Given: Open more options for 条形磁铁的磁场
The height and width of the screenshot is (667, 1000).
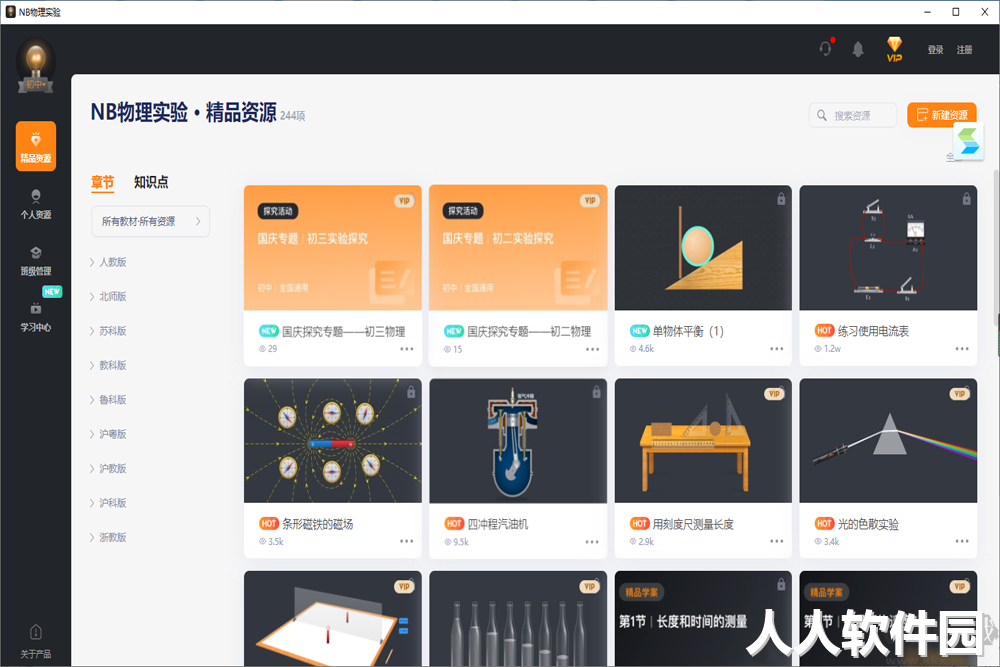Looking at the screenshot, I should click(x=406, y=541).
